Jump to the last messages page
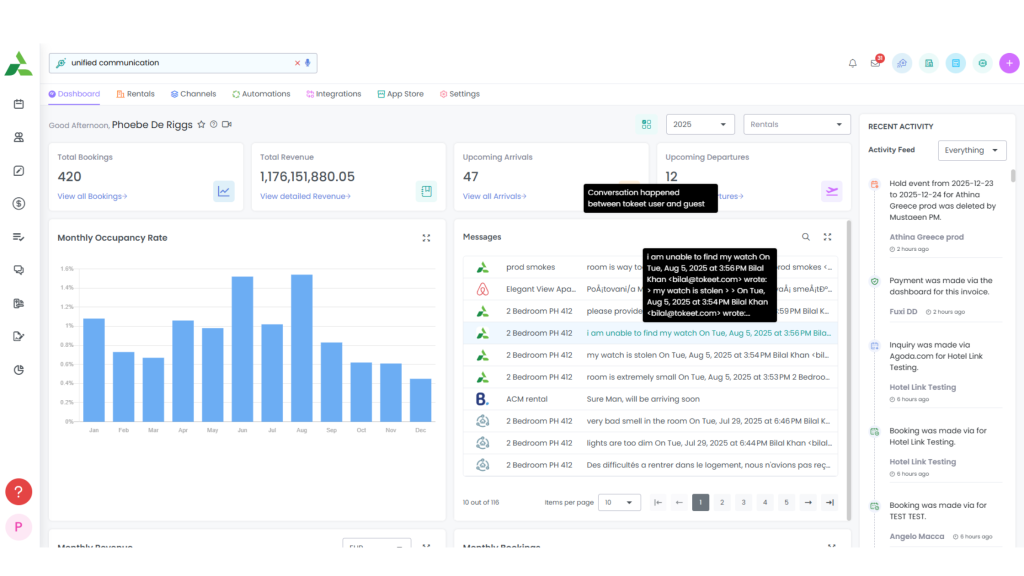The width and height of the screenshot is (1024, 576). [x=829, y=502]
